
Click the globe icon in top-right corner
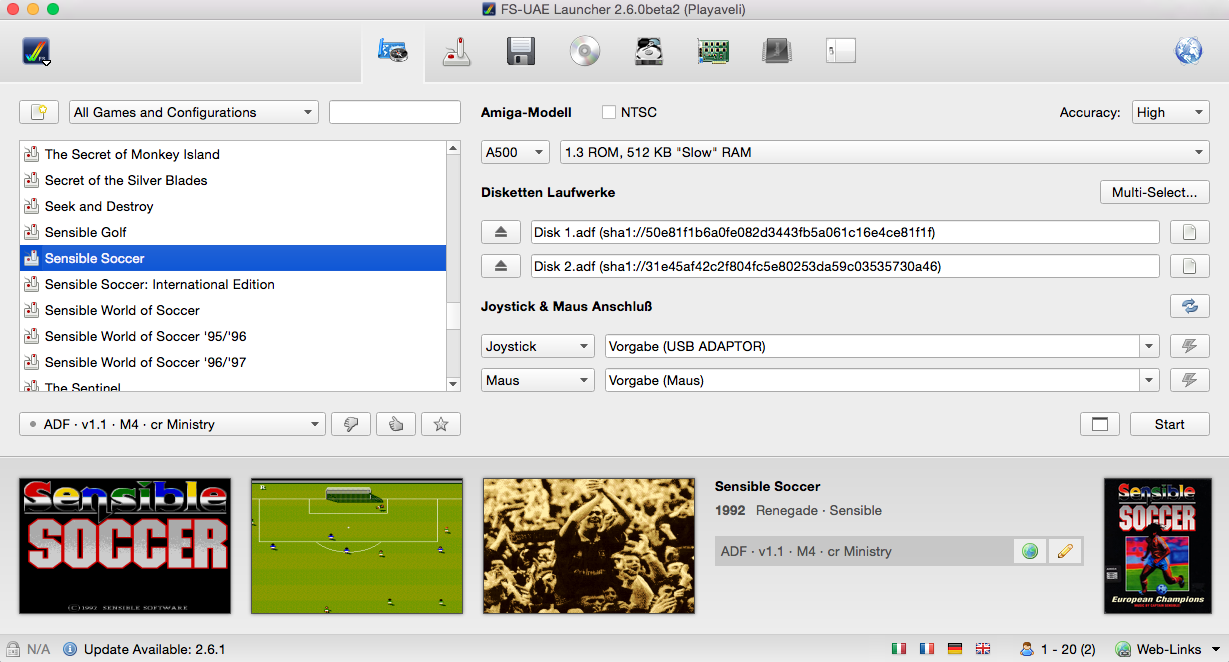[1188, 51]
